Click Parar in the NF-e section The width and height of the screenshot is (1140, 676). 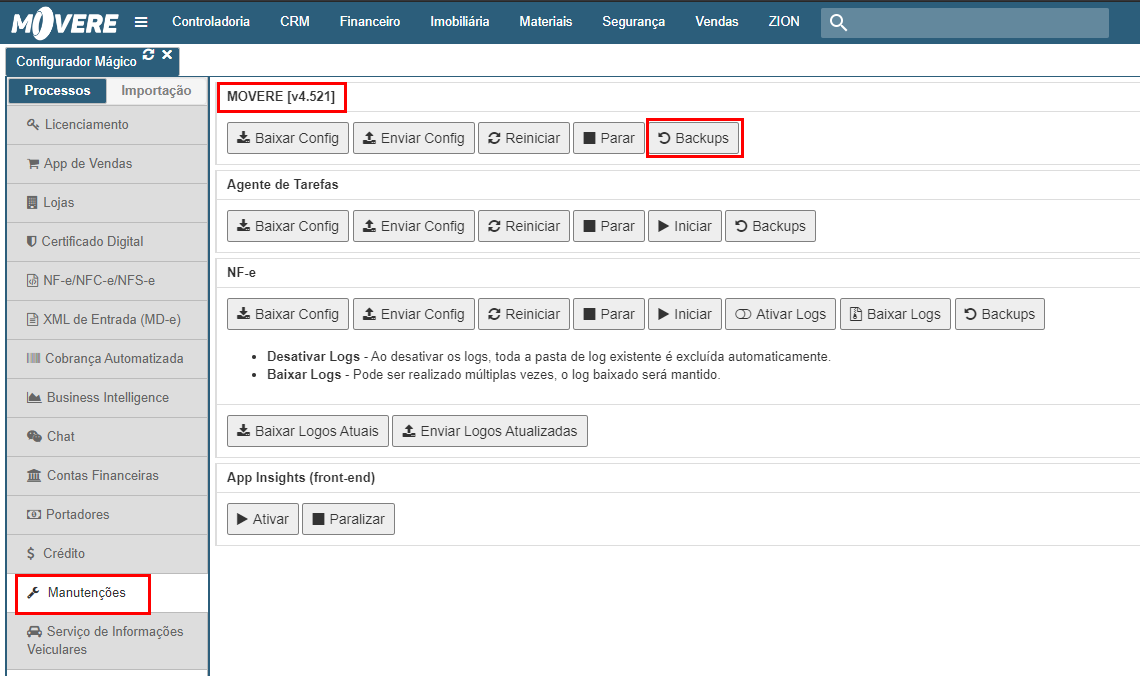pyautogui.click(x=609, y=314)
